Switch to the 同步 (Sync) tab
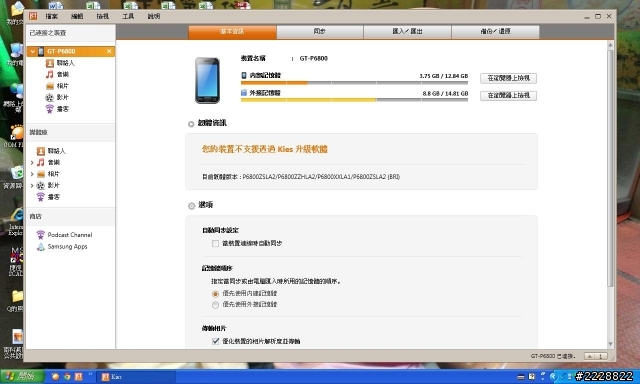The width and height of the screenshot is (640, 384). [x=320, y=31]
